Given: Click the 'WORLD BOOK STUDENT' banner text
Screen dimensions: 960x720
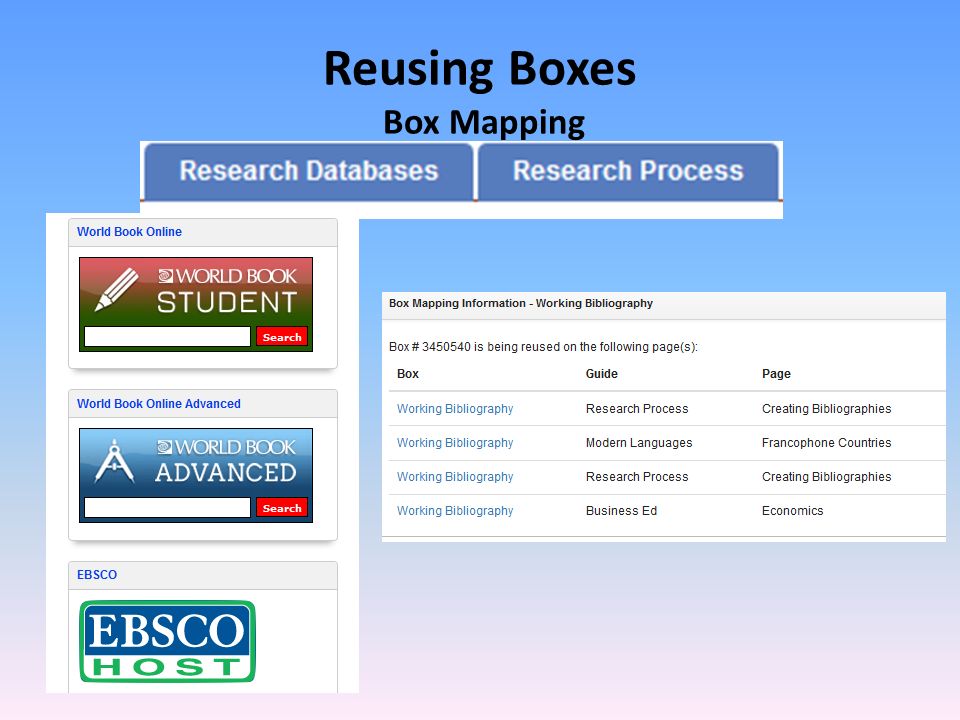Looking at the screenshot, I should click(x=227, y=291).
